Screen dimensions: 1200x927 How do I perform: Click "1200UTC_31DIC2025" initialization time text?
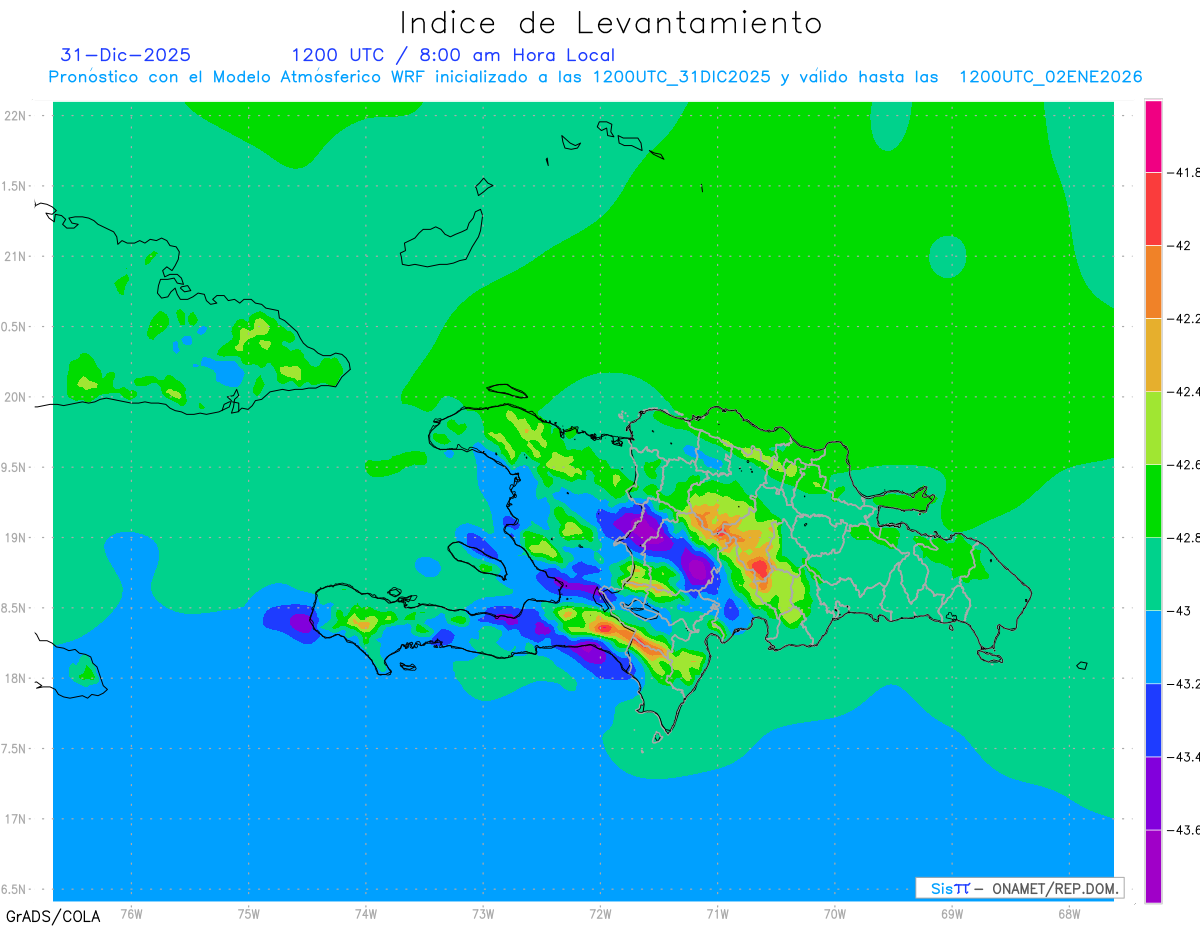[683, 77]
